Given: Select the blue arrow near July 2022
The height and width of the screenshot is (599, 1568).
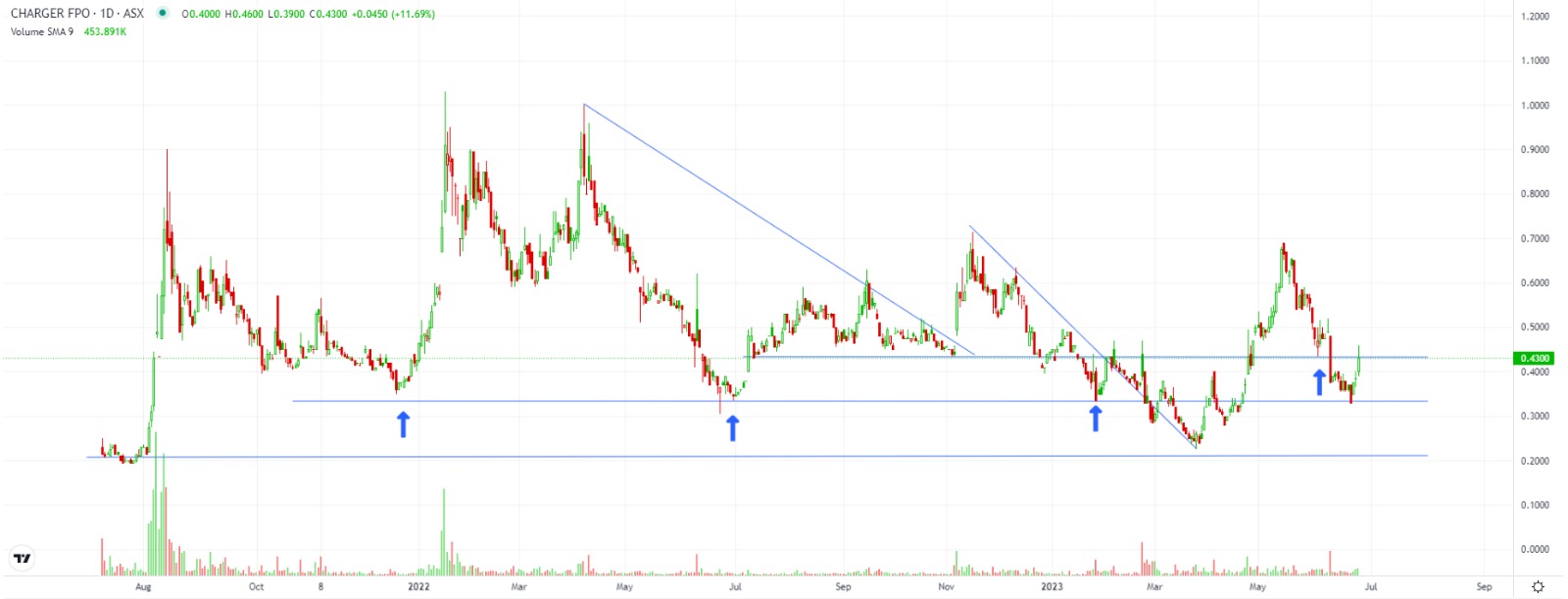Looking at the screenshot, I should click(732, 427).
